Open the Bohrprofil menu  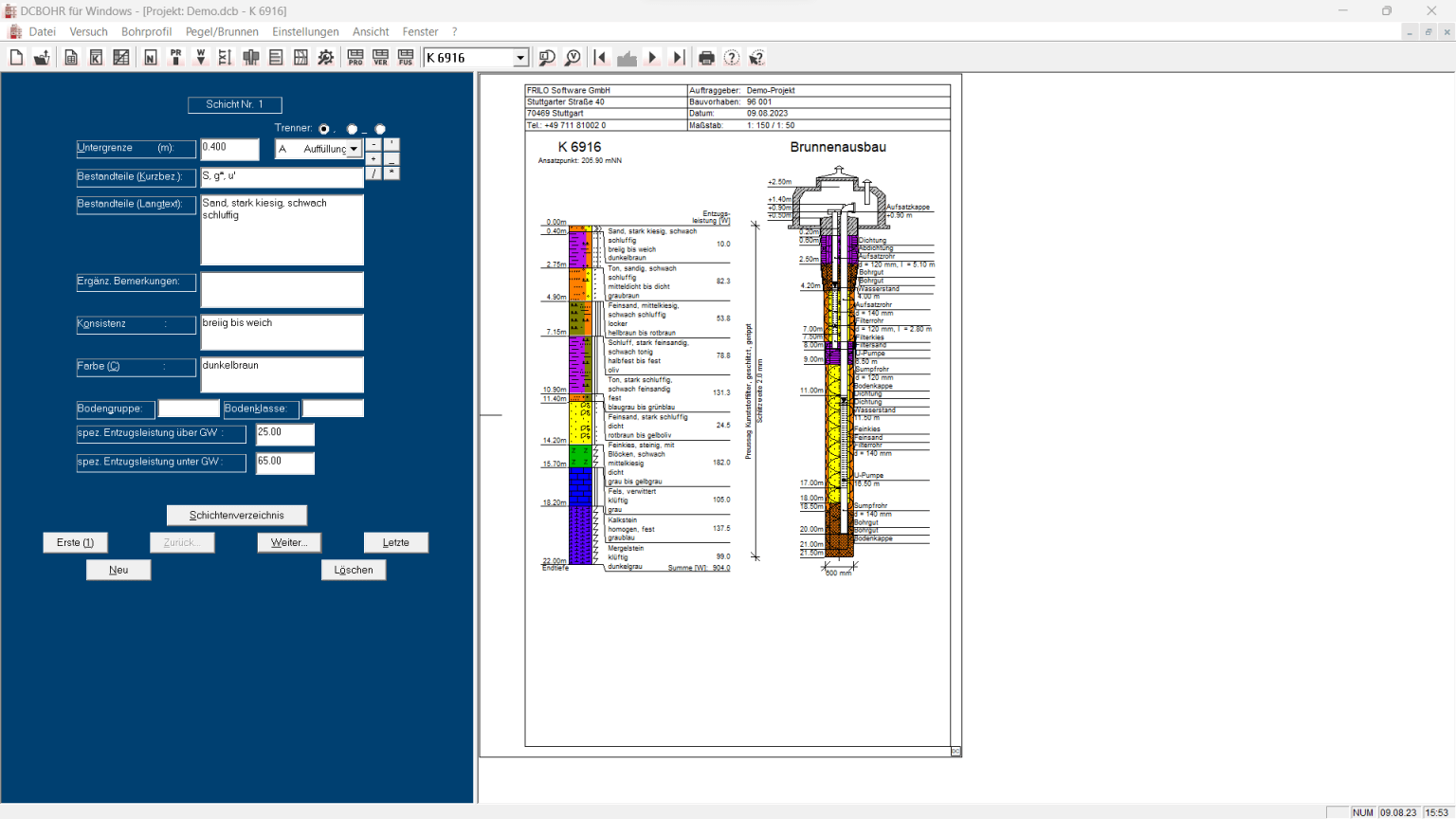[146, 32]
